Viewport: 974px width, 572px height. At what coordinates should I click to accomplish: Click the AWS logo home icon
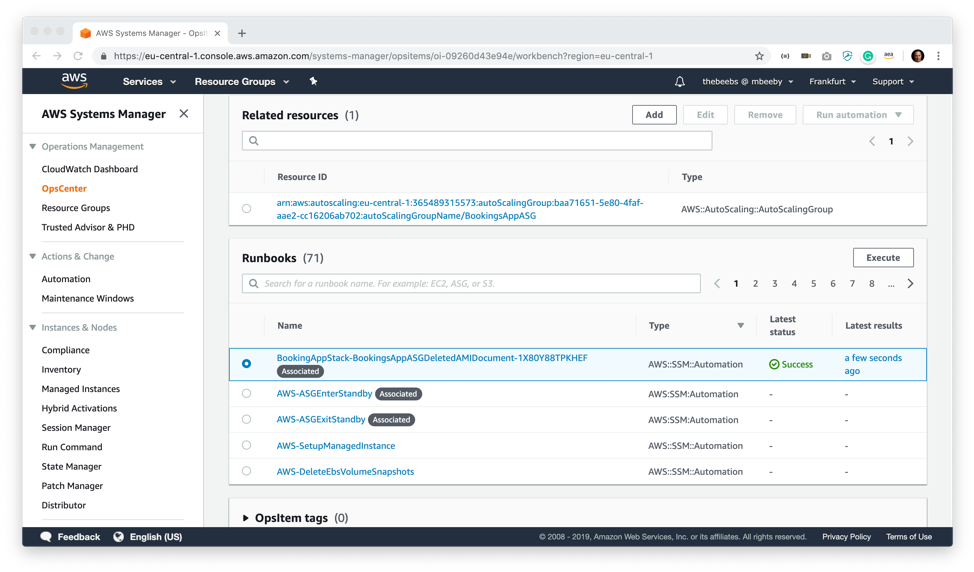tap(74, 81)
